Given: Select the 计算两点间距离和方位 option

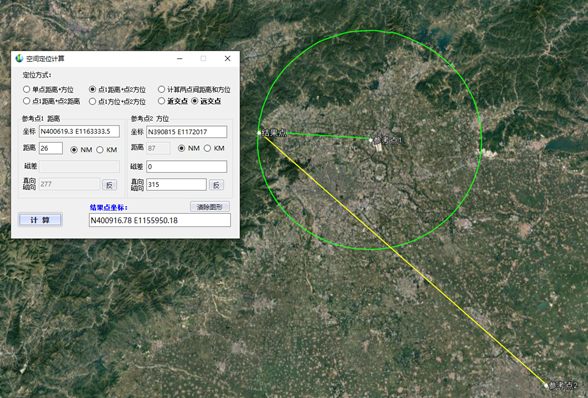Looking at the screenshot, I should click(194, 90).
